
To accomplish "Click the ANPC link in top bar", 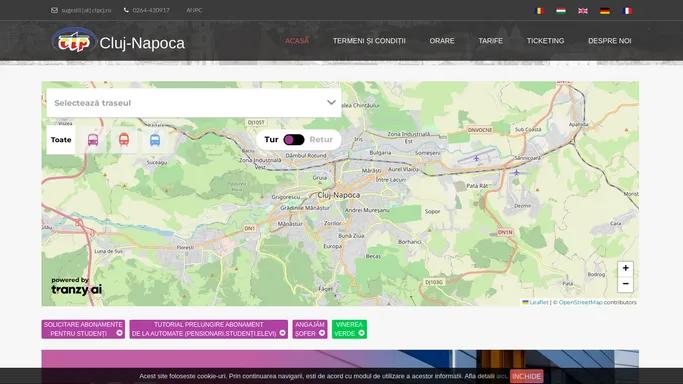I will pos(194,10).
